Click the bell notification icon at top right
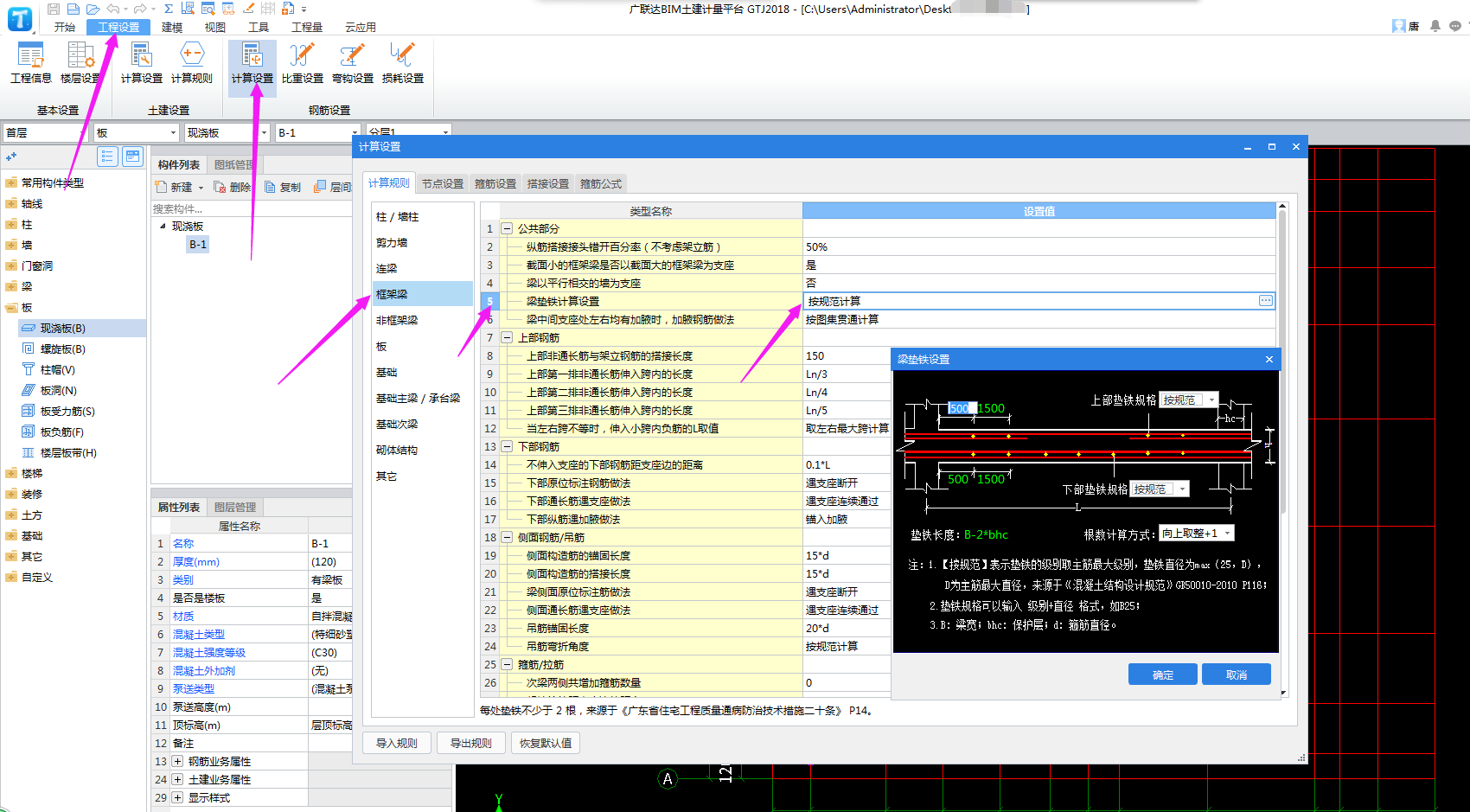The image size is (1470, 812). (x=1435, y=26)
